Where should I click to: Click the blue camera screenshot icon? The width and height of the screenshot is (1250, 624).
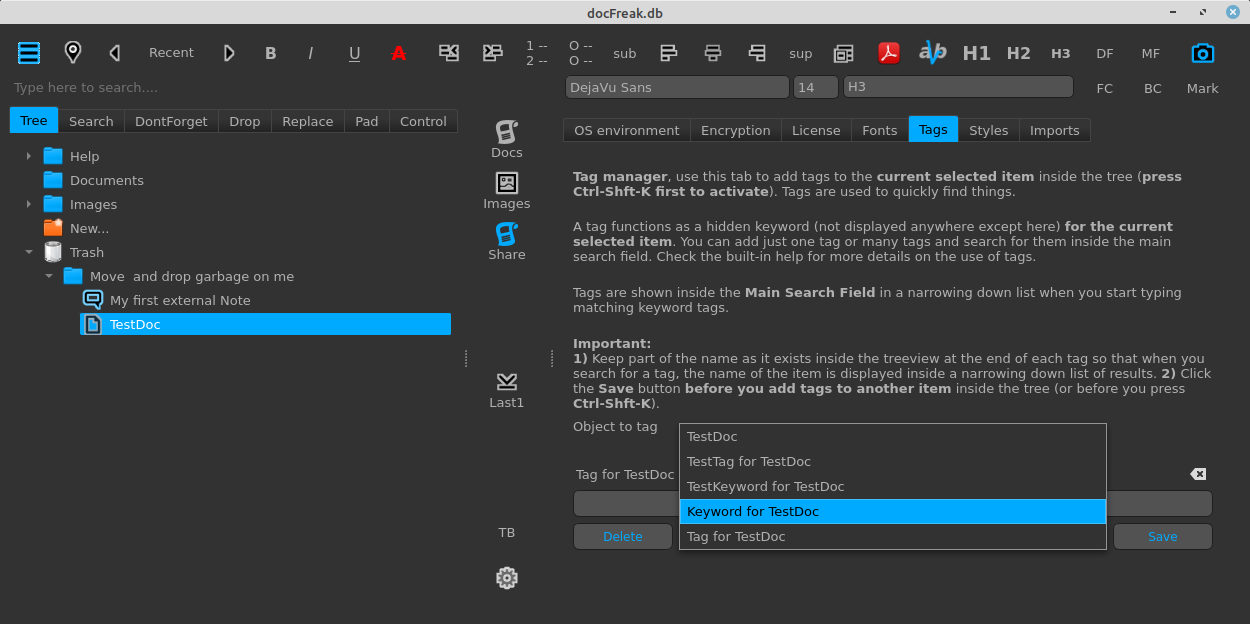1202,53
